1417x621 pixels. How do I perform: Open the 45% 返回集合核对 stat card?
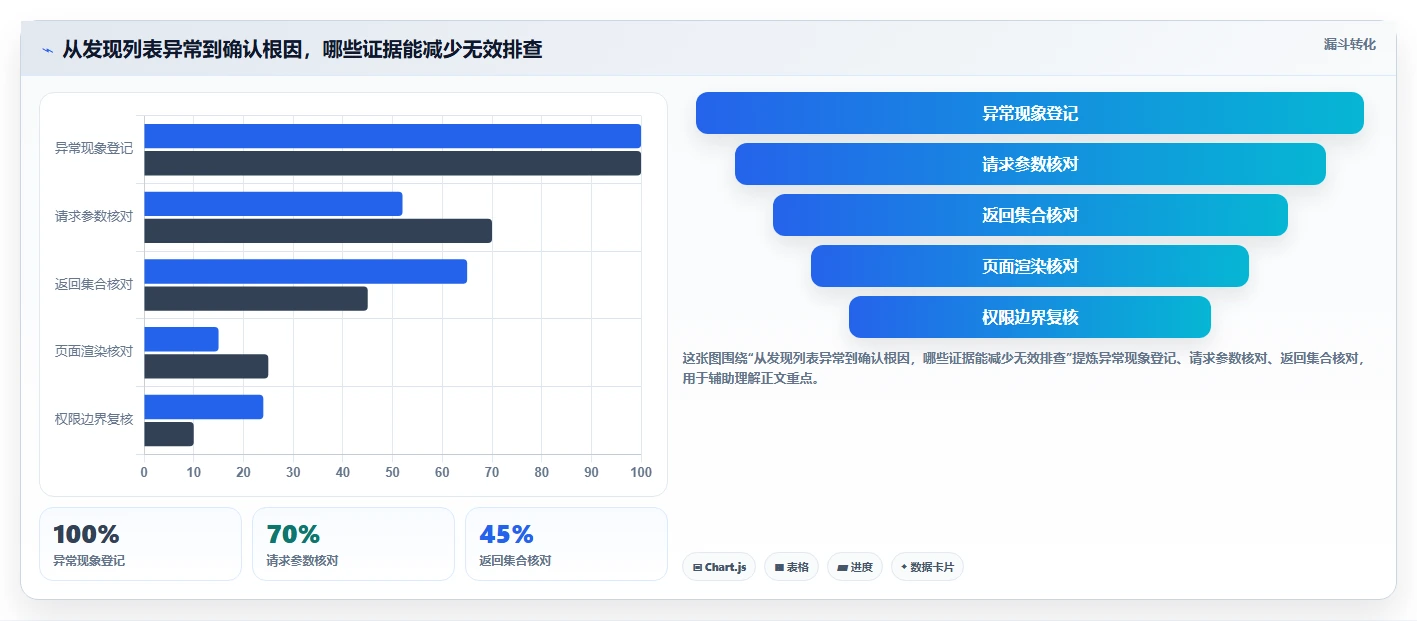click(x=566, y=544)
